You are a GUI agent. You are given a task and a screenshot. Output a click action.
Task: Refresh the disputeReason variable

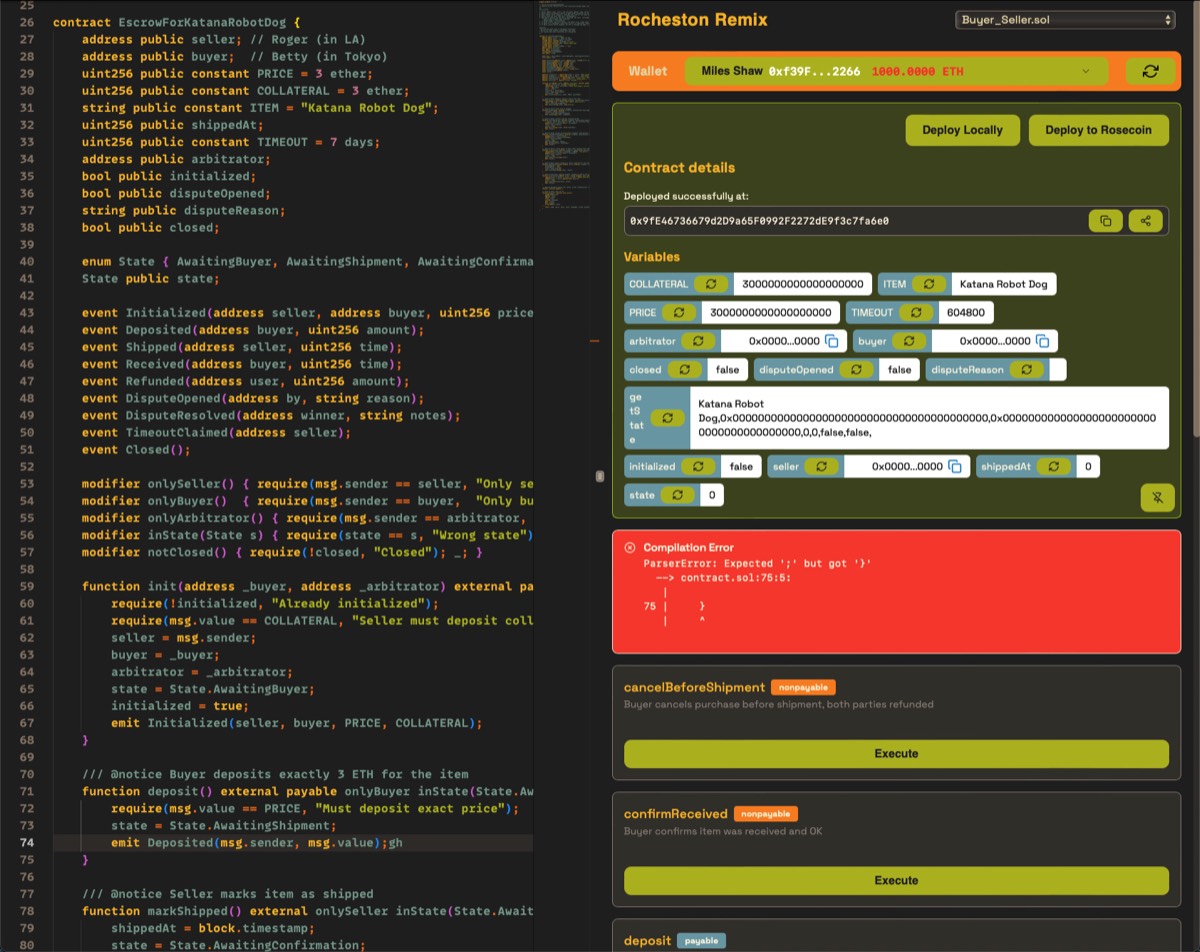[1026, 369]
